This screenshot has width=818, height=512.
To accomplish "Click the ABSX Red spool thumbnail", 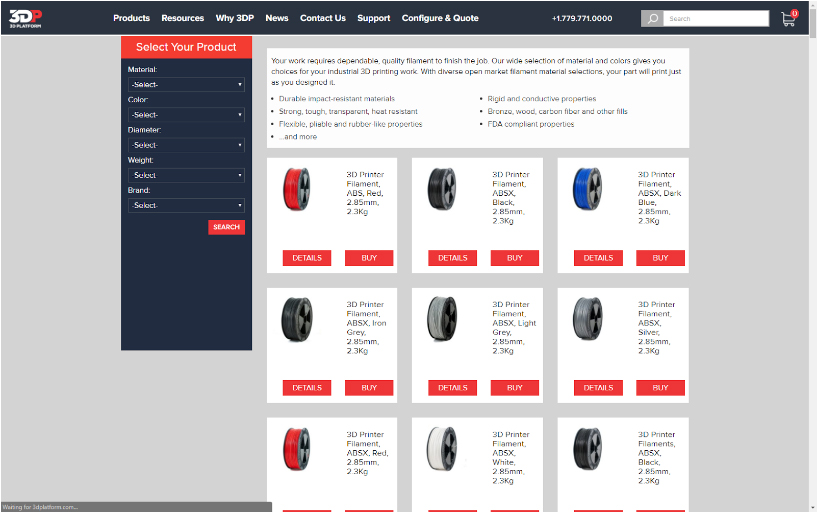I will click(297, 449).
